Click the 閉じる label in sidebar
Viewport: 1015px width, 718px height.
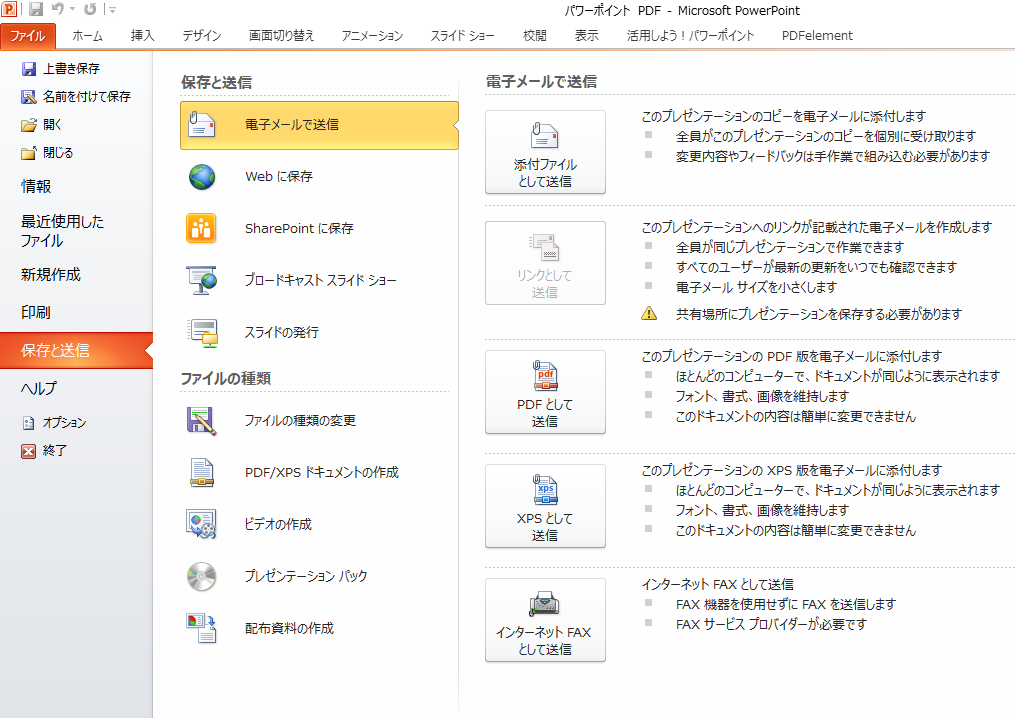click(x=58, y=153)
